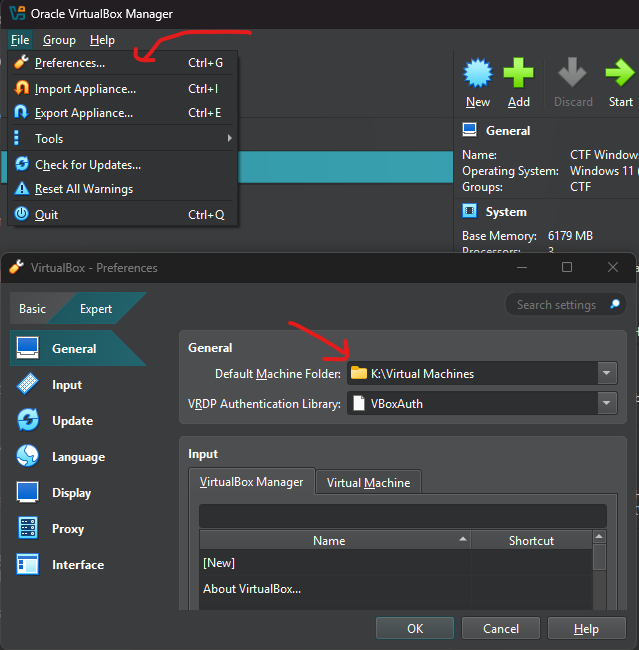Click the Shortcut column header
Screen dimensions: 639x650
pyautogui.click(x=531, y=541)
